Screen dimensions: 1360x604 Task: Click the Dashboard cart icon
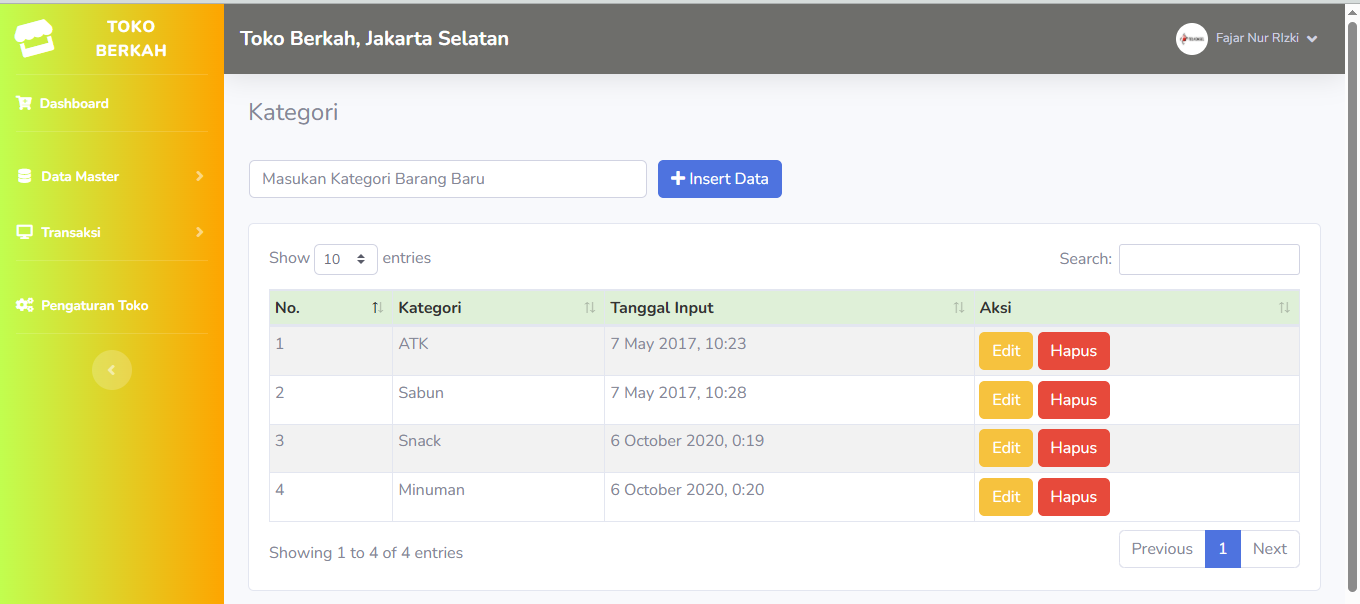25,103
